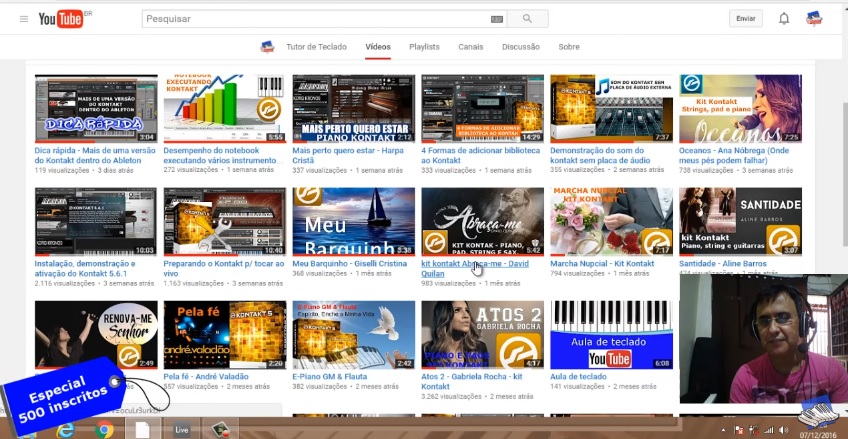The image size is (848, 439).
Task: Switch to the Canais tab
Action: click(x=471, y=47)
